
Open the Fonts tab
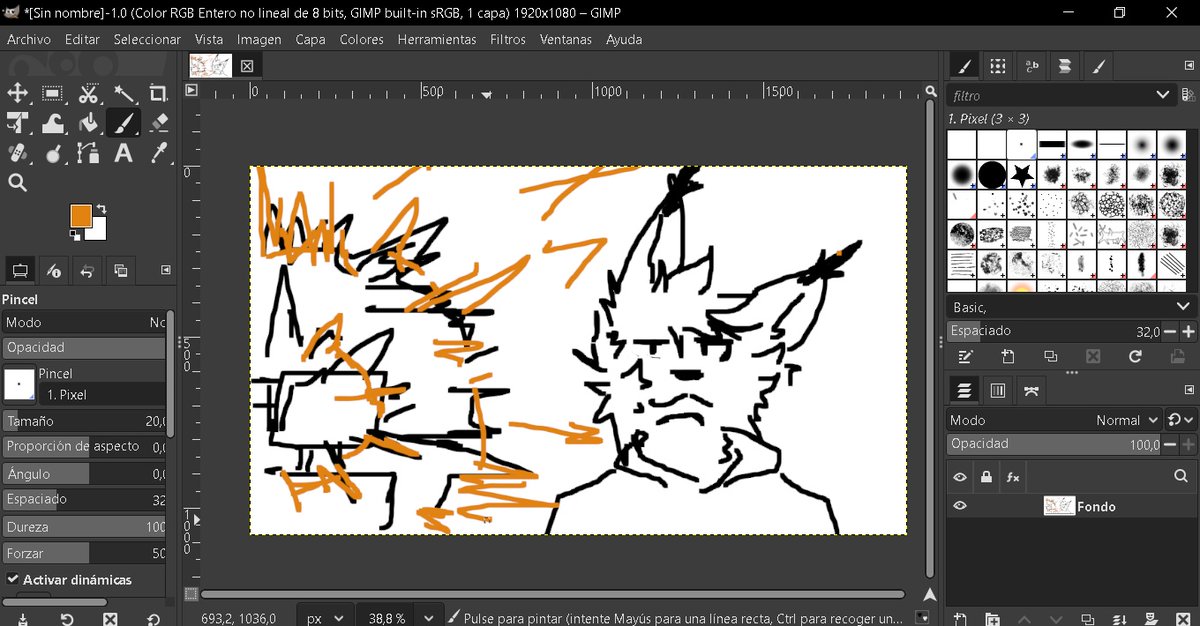click(x=1031, y=66)
